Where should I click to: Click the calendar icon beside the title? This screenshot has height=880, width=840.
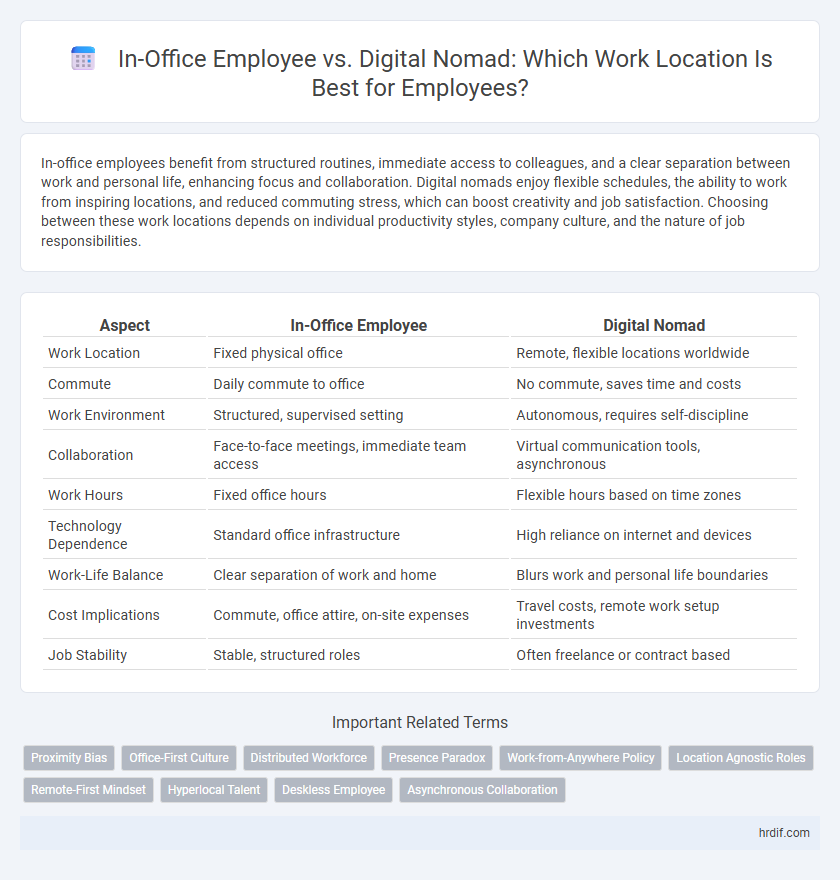click(x=83, y=59)
